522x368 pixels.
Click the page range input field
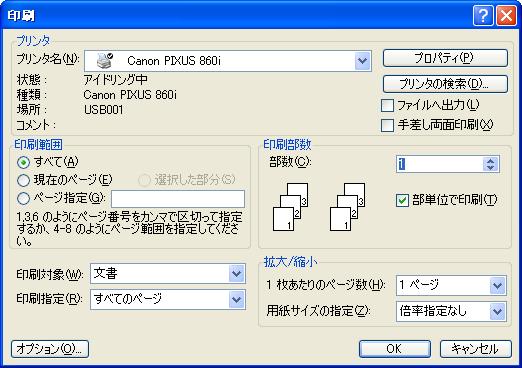(178, 199)
